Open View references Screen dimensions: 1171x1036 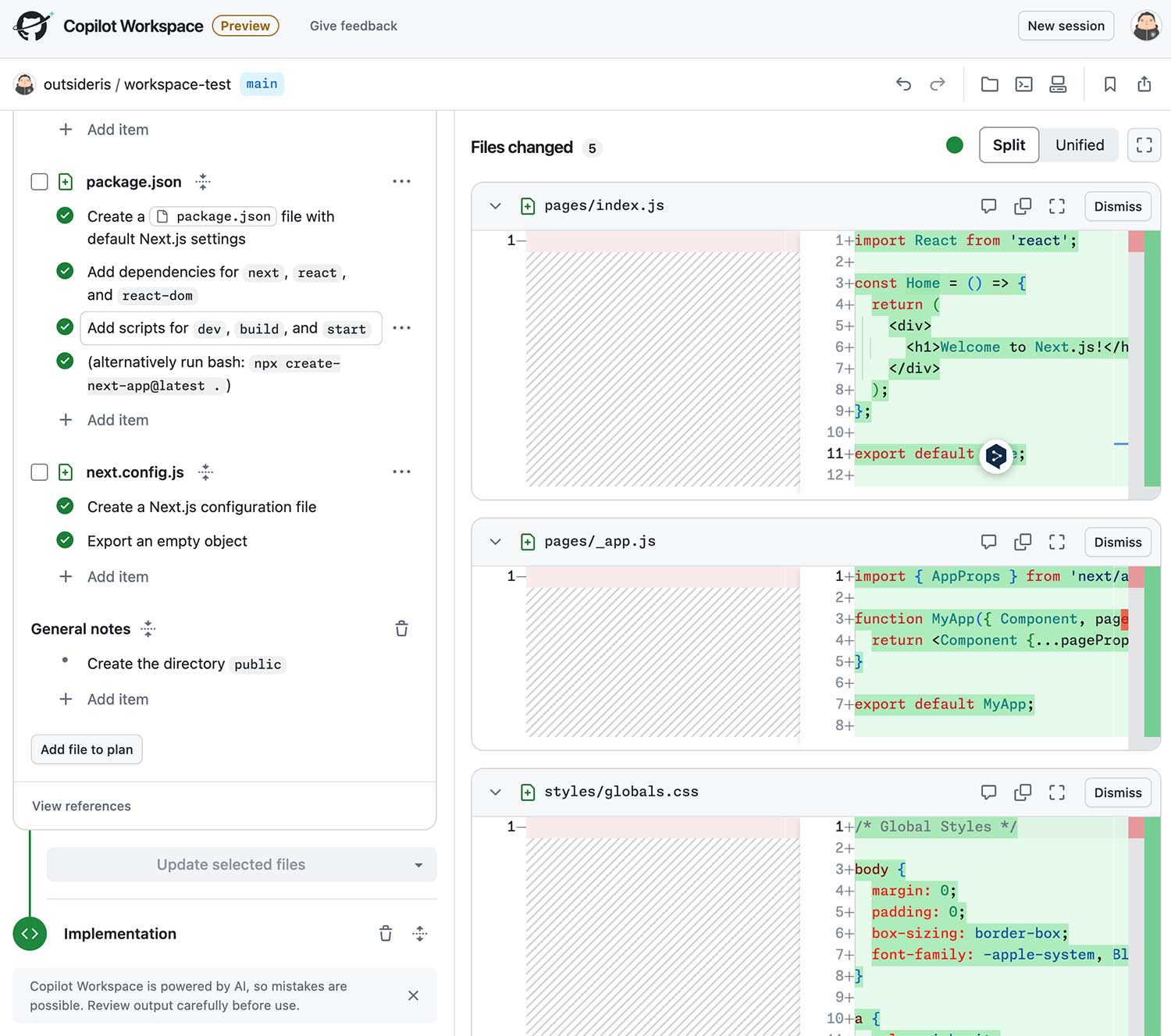pyautogui.click(x=81, y=806)
